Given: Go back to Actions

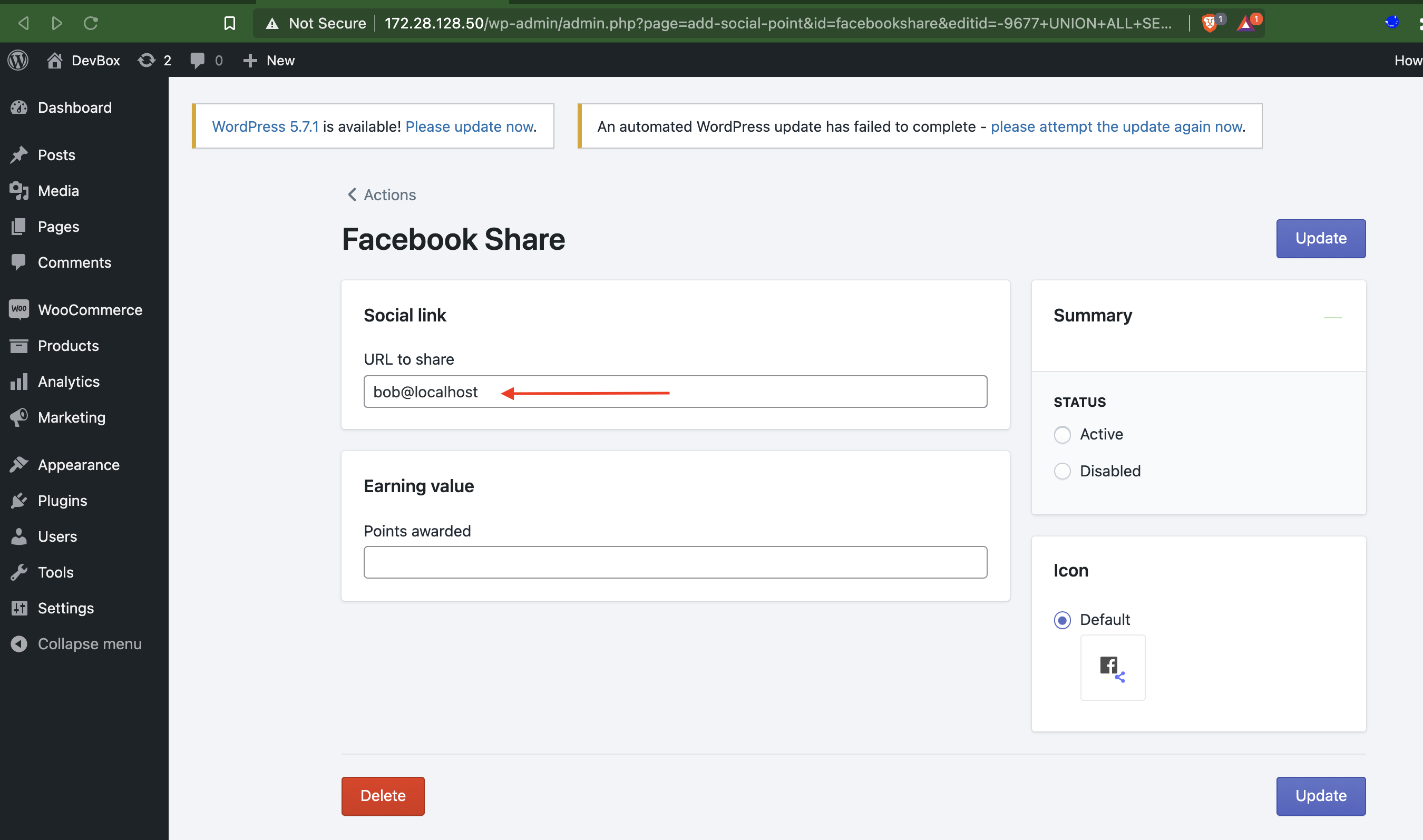Looking at the screenshot, I should 382,194.
